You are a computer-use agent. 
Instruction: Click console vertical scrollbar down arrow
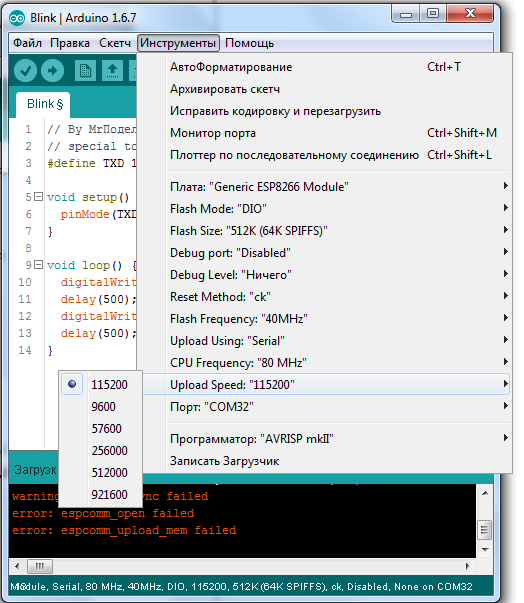click(485, 550)
